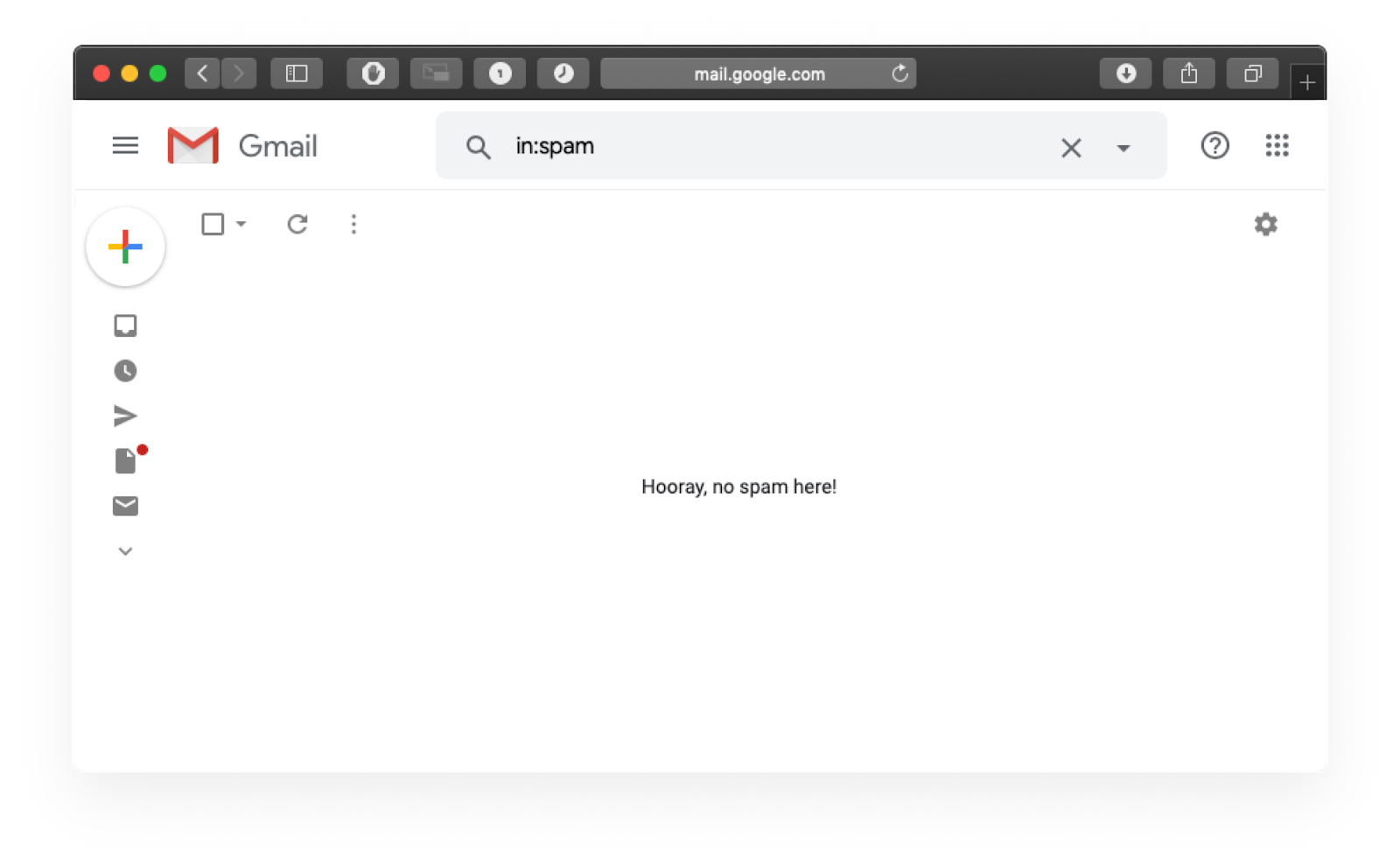Image resolution: width=1400 pixels, height=867 pixels.
Task: Open Sent mail arrow icon
Action: click(x=125, y=416)
